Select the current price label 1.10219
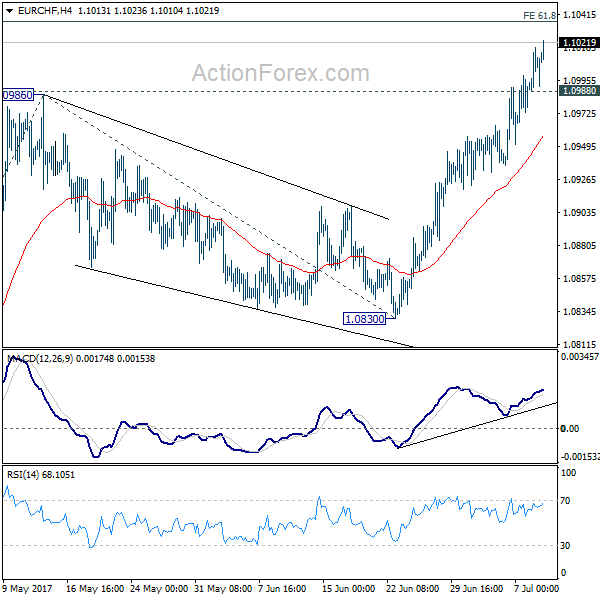Viewport: 600px width, 600px height. pyautogui.click(x=579, y=42)
